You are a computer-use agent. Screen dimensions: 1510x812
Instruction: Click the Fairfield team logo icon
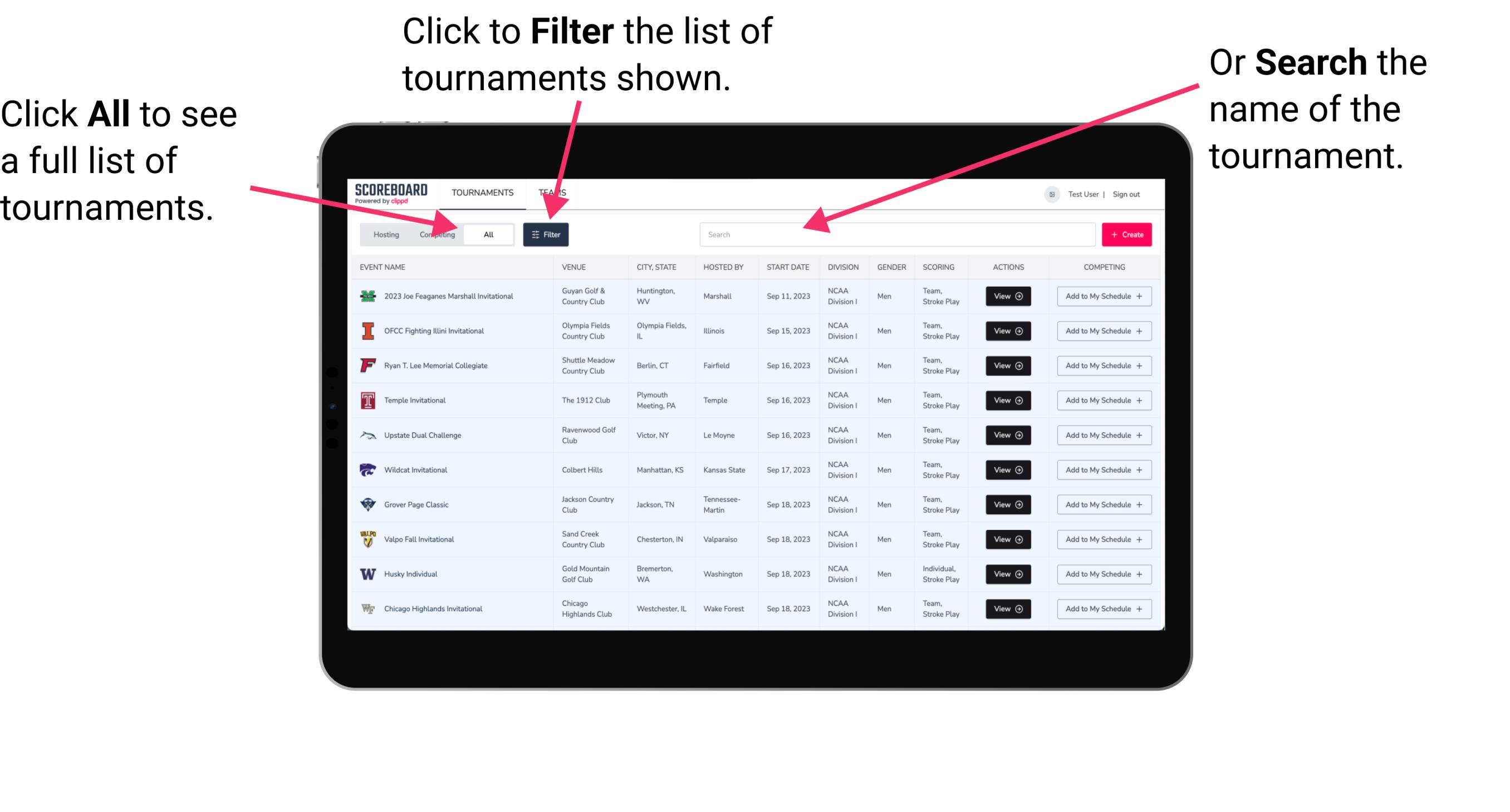367,365
